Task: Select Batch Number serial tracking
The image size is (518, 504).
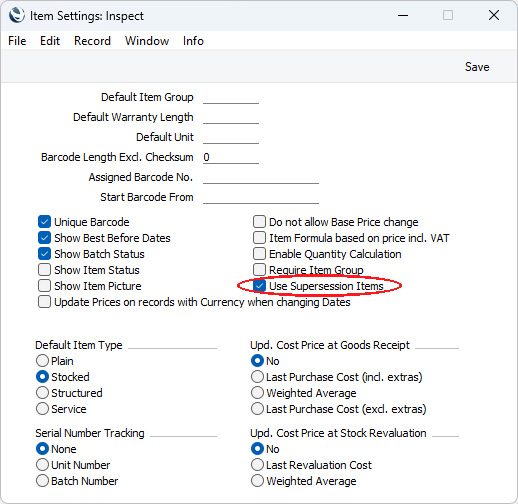Action: coord(42,481)
